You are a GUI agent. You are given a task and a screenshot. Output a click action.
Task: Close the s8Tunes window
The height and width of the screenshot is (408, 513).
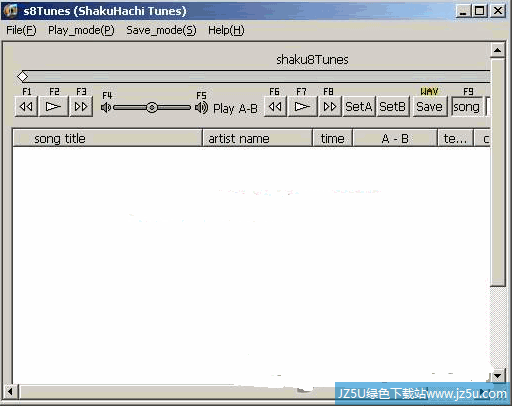498,11
